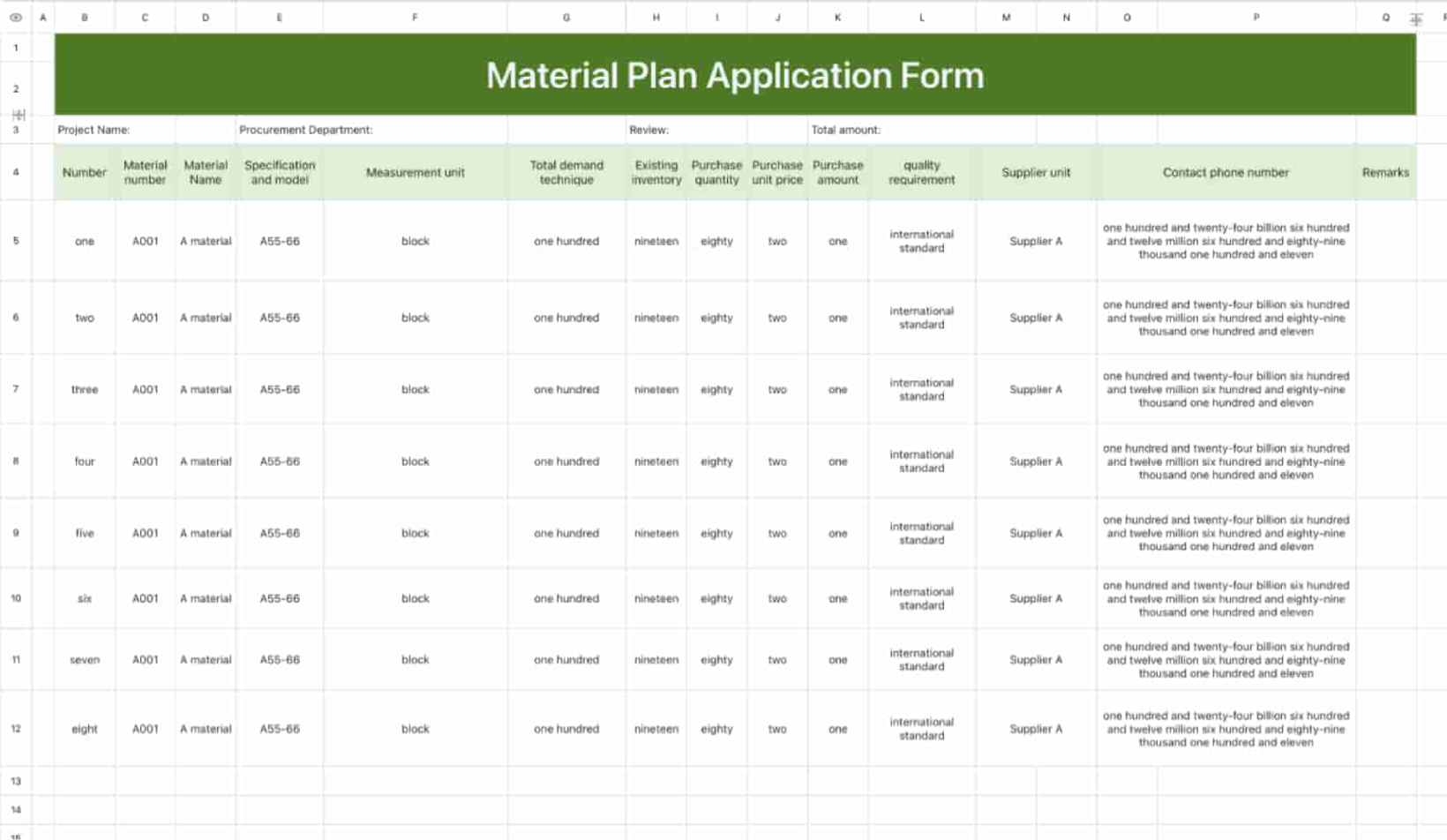Toggle the eye visibility icon in the corner
This screenshot has width=1447, height=840.
[x=16, y=18]
